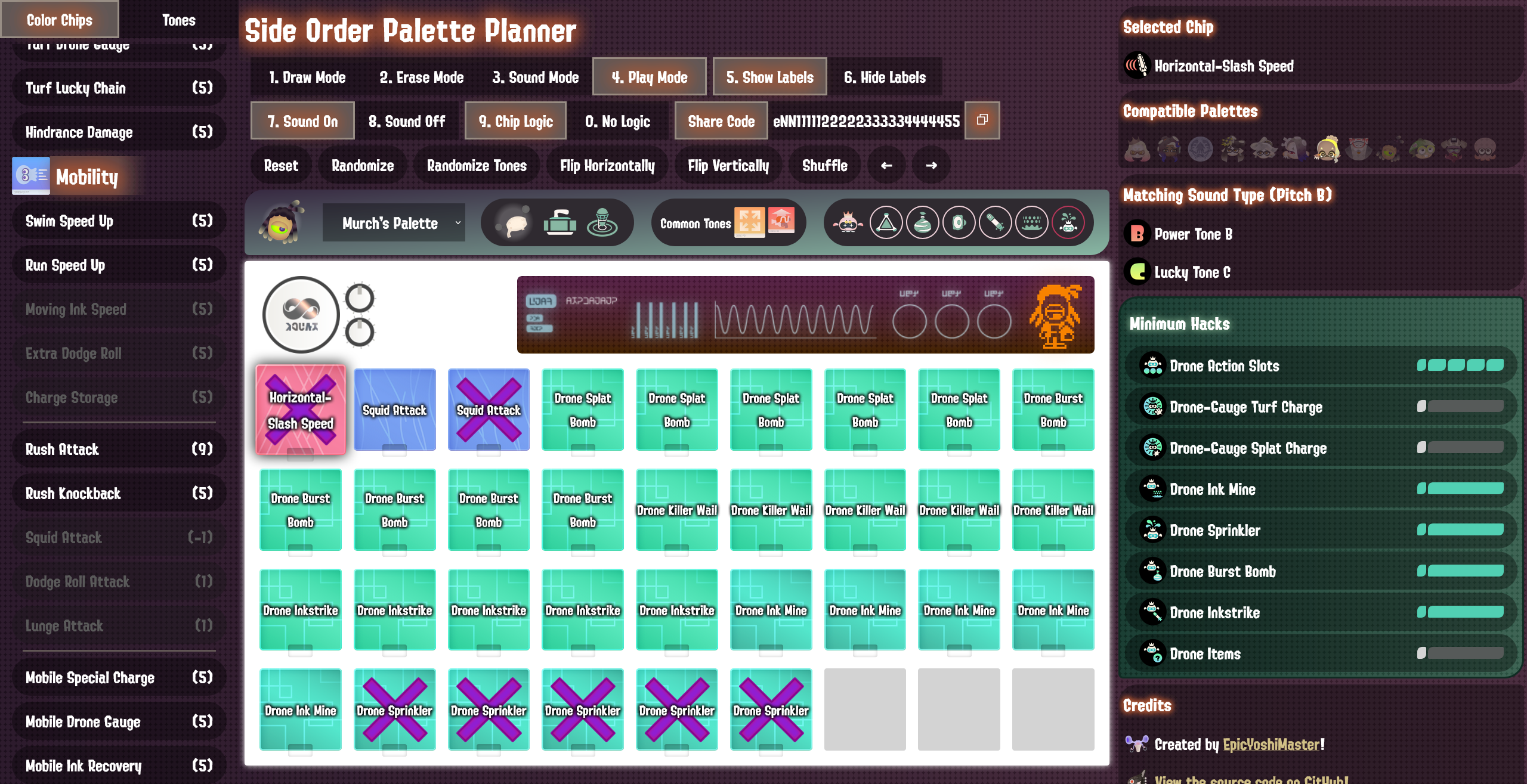Viewport: 1527px width, 784px height.
Task: Click the first empty gray palette slot
Action: [x=865, y=709]
